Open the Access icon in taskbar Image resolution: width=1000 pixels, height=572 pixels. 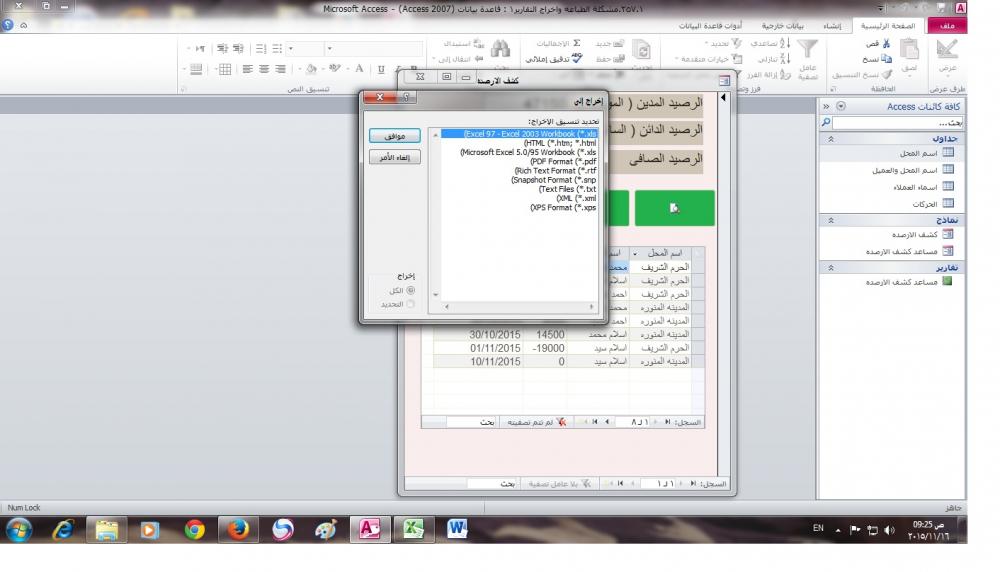pos(370,529)
